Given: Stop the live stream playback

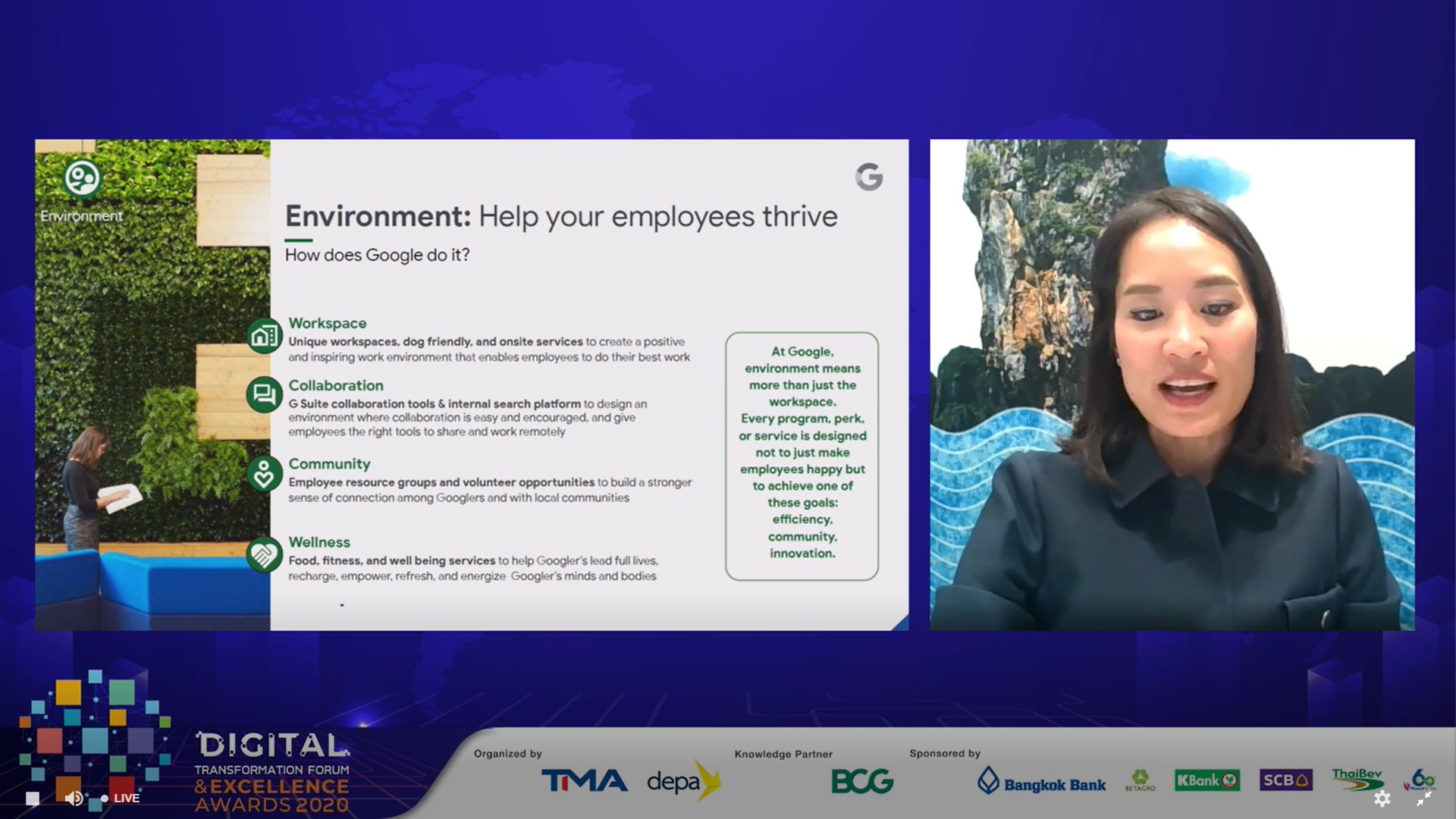Looking at the screenshot, I should coord(32,798).
